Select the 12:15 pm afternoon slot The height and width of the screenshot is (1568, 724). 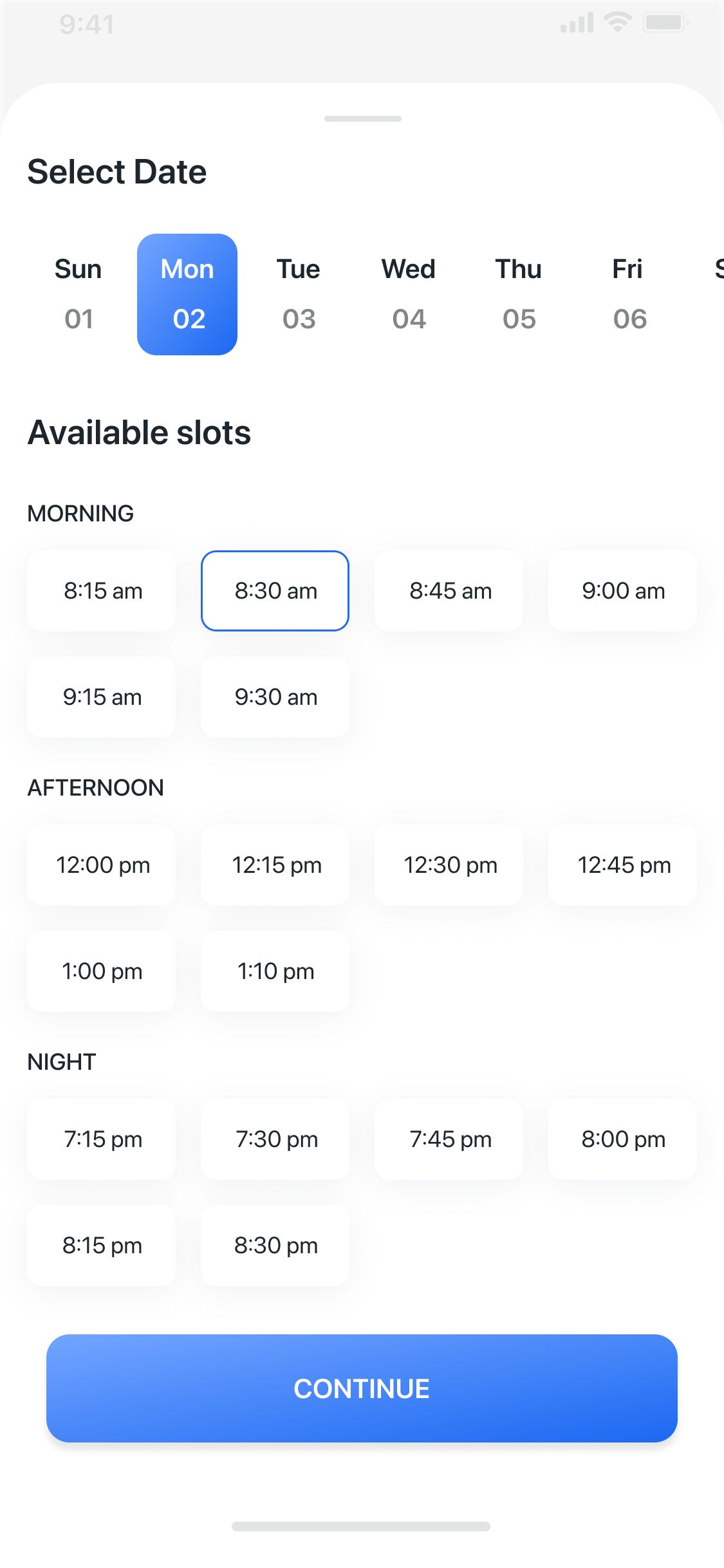[275, 865]
